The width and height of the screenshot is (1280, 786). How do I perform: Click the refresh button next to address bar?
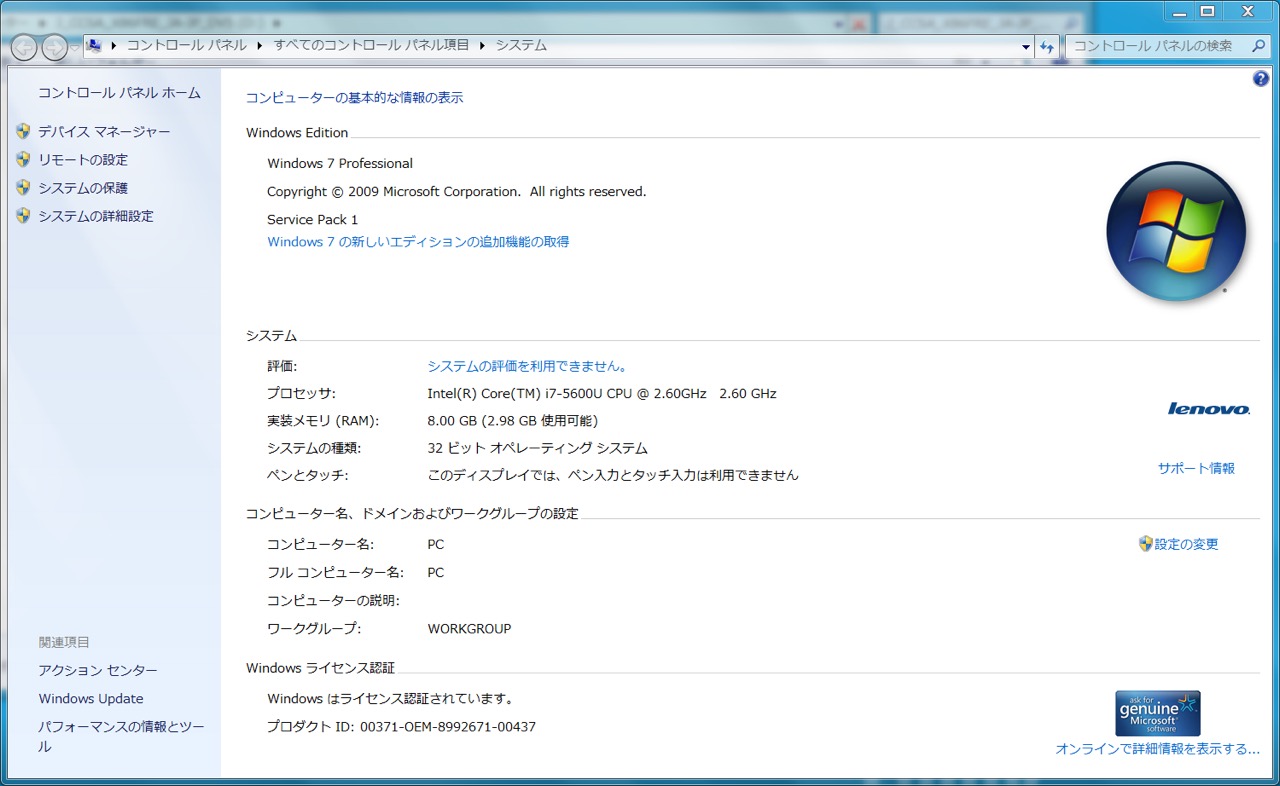click(x=1047, y=46)
